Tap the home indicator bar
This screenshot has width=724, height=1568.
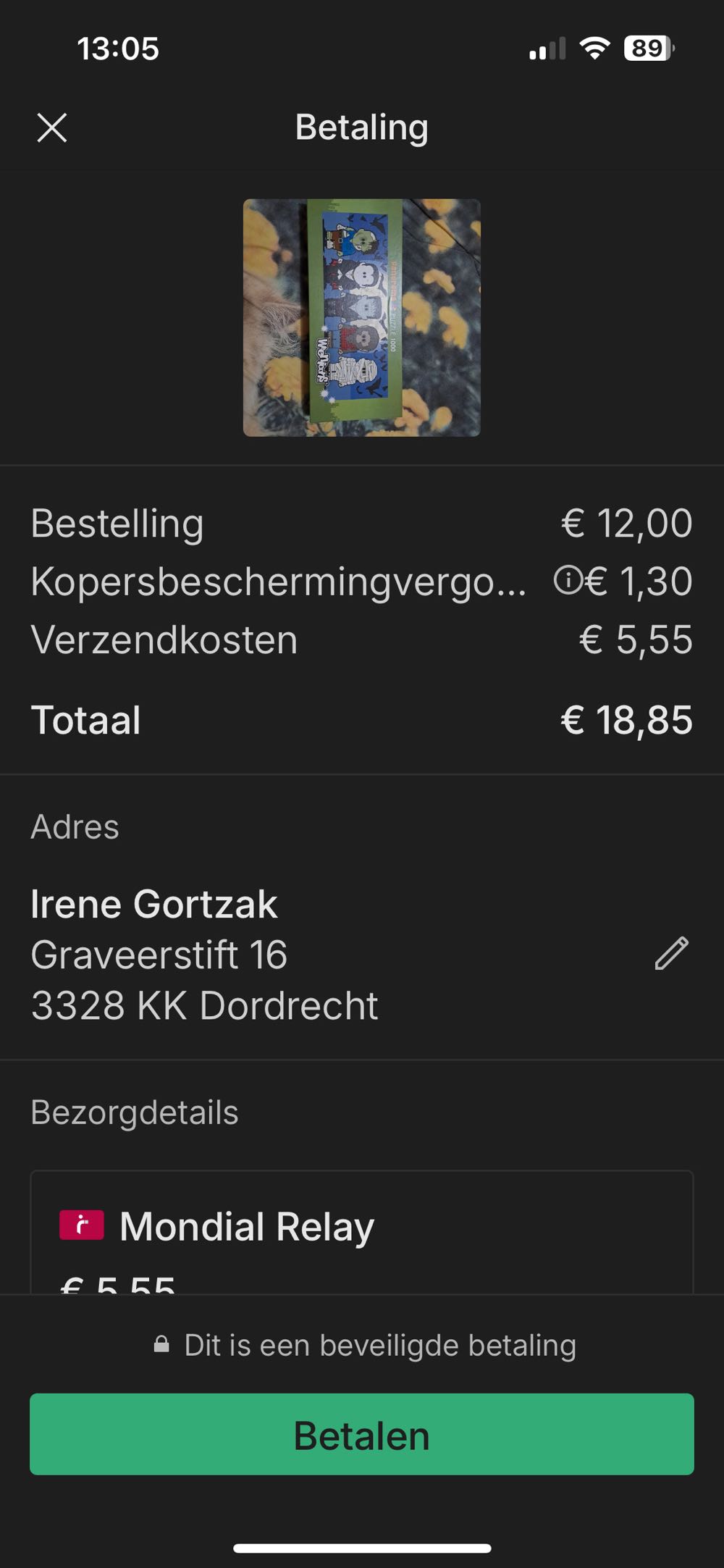tap(362, 1548)
